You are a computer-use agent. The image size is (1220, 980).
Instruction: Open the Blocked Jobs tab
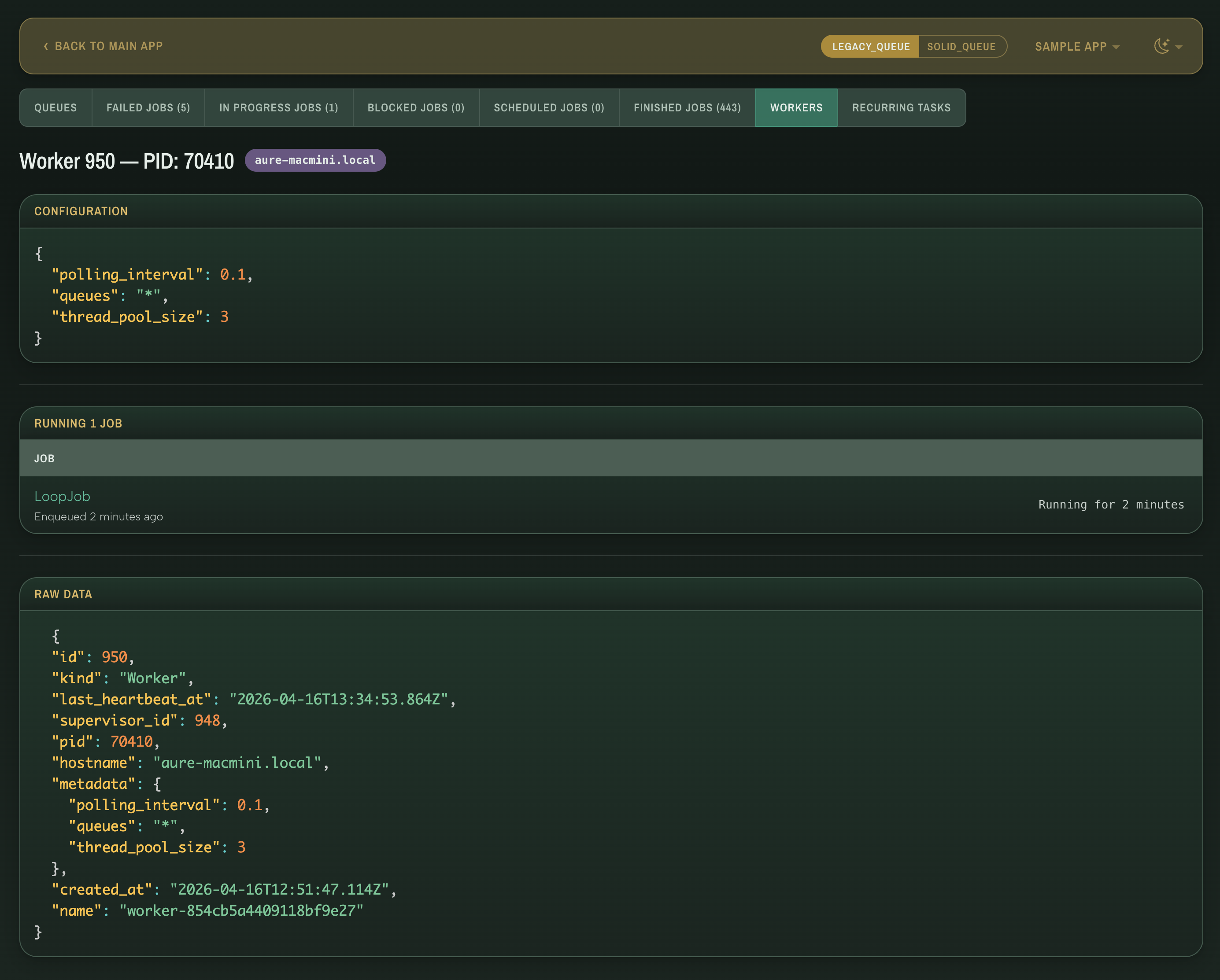tap(416, 107)
